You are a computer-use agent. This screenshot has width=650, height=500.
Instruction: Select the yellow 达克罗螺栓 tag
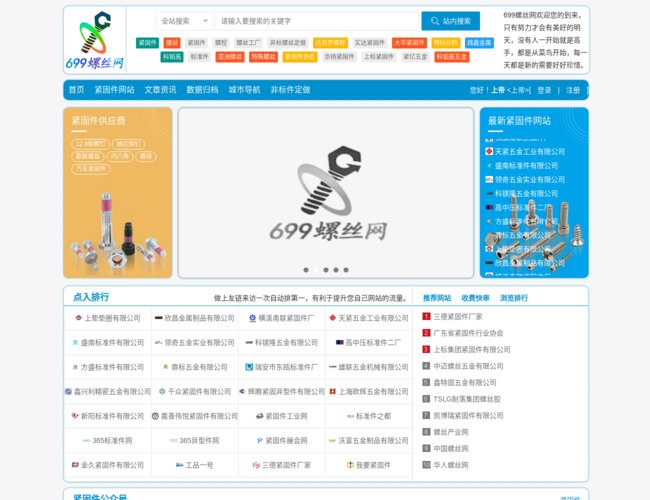330,43
